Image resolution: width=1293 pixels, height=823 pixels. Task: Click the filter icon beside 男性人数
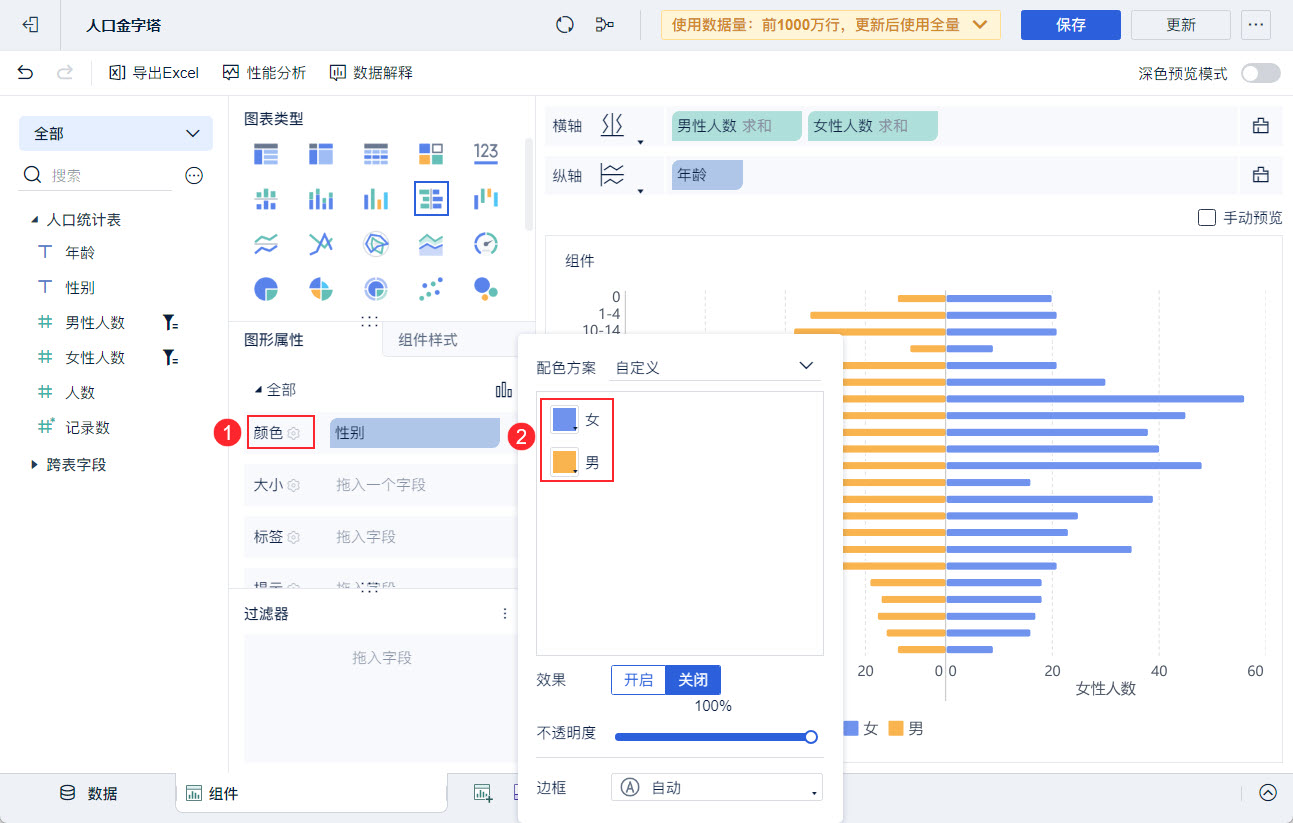pyautogui.click(x=170, y=322)
